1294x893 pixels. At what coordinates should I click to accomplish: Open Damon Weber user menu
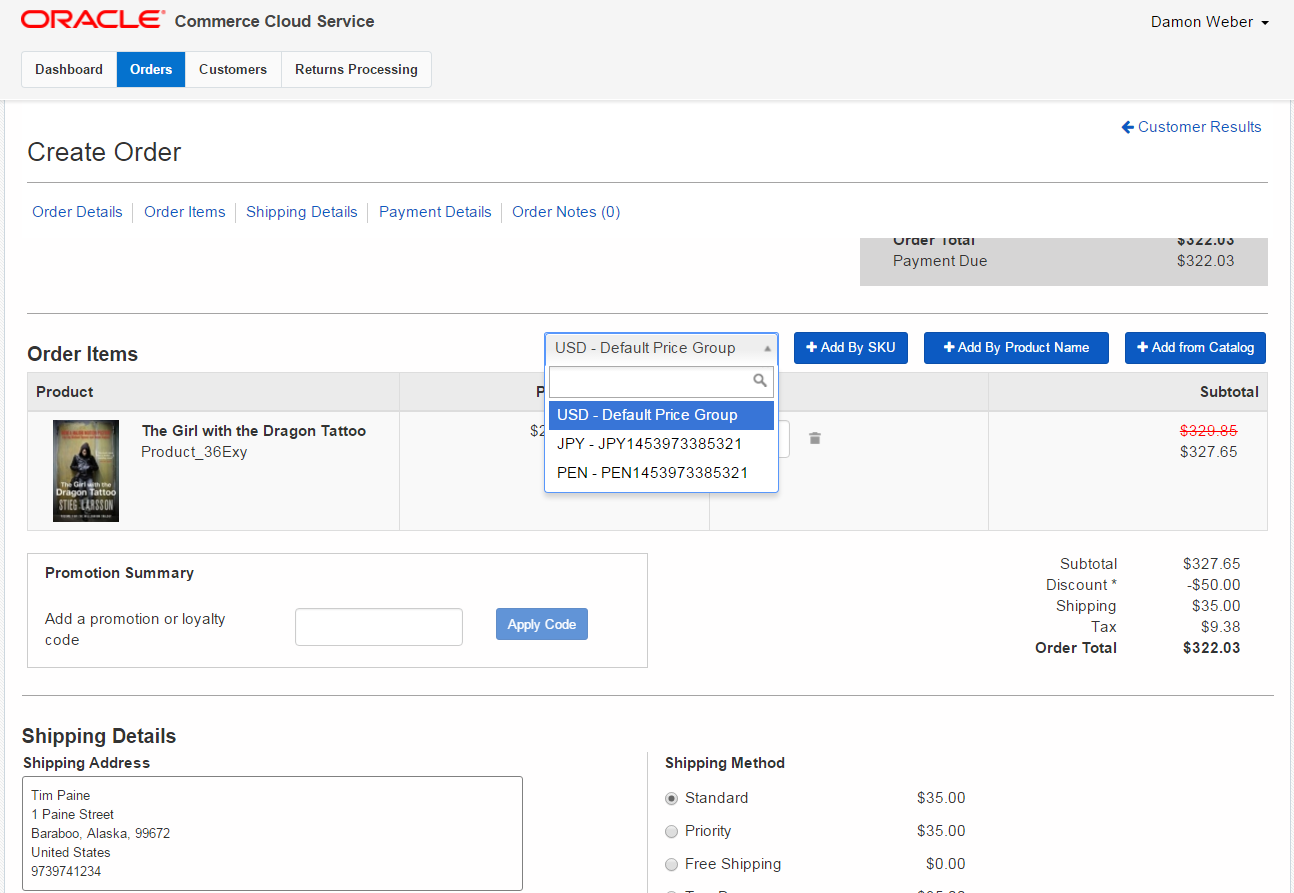click(x=1209, y=22)
